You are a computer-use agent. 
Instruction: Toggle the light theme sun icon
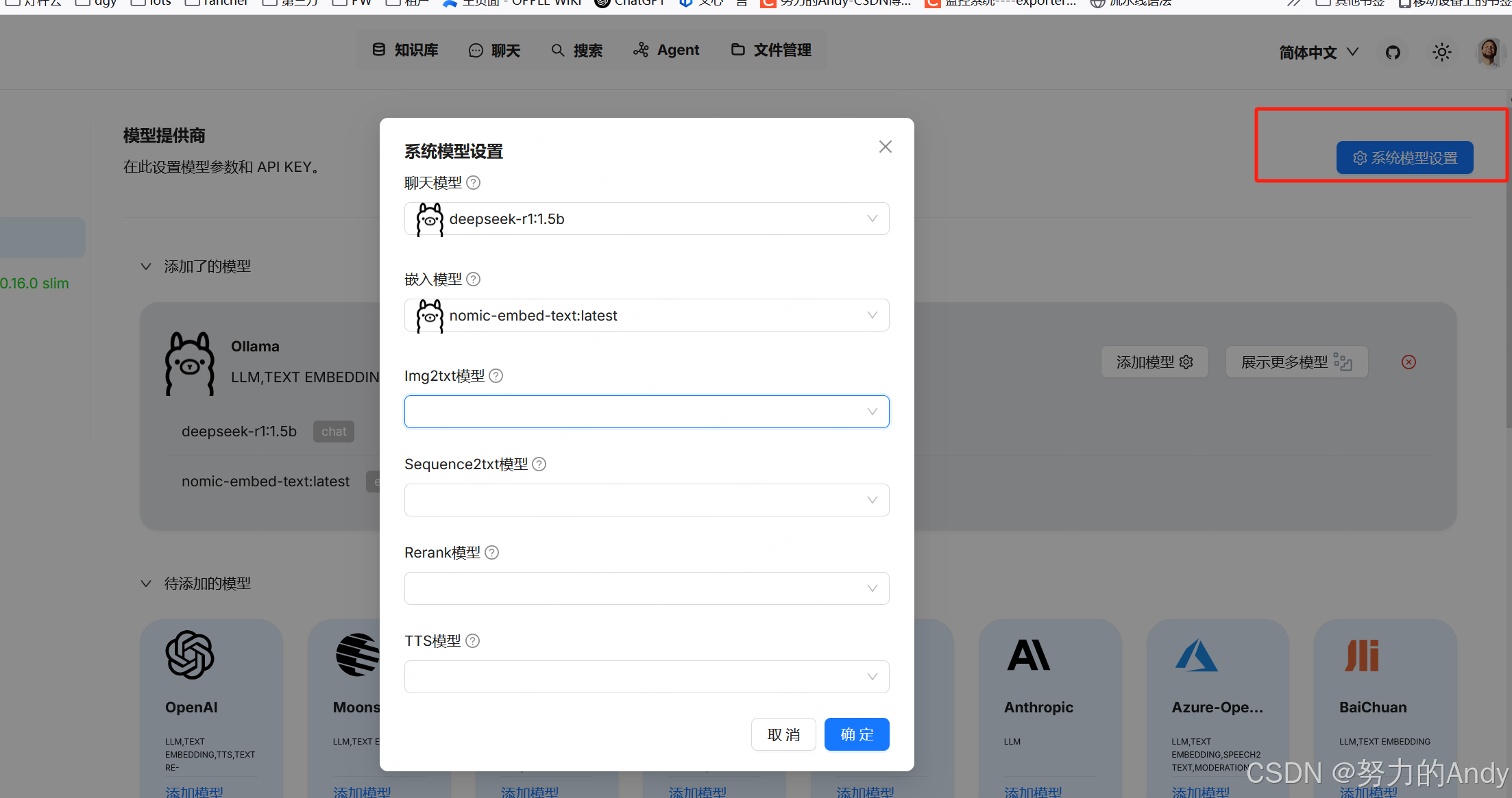[1441, 53]
